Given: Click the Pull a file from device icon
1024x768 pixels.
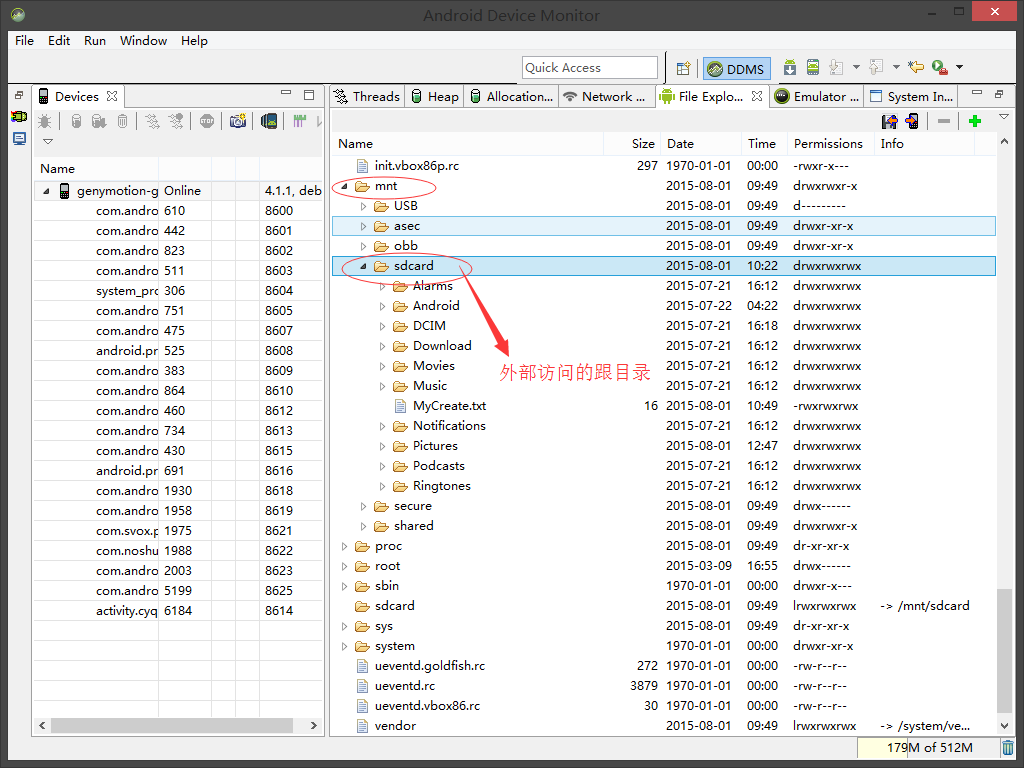Looking at the screenshot, I should click(889, 121).
